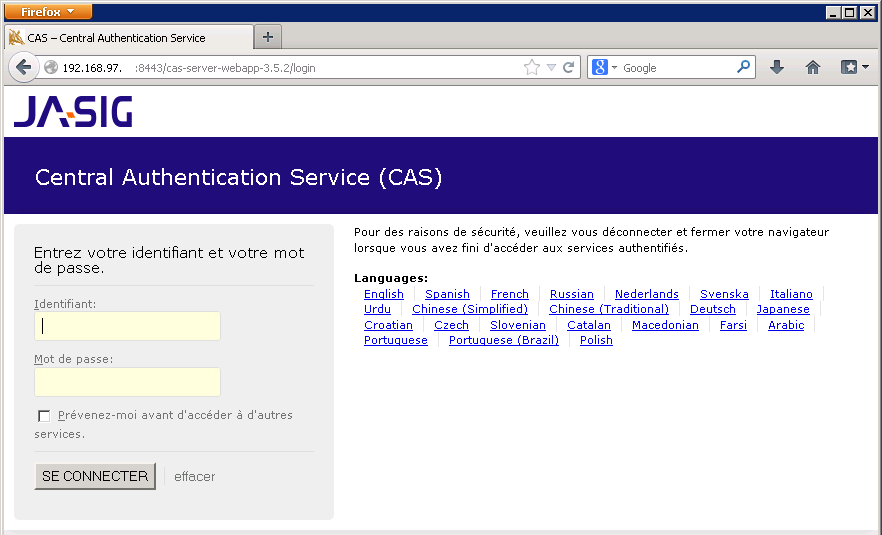Focus the Identifiant input field
Screen dimensions: 882x535
point(128,326)
